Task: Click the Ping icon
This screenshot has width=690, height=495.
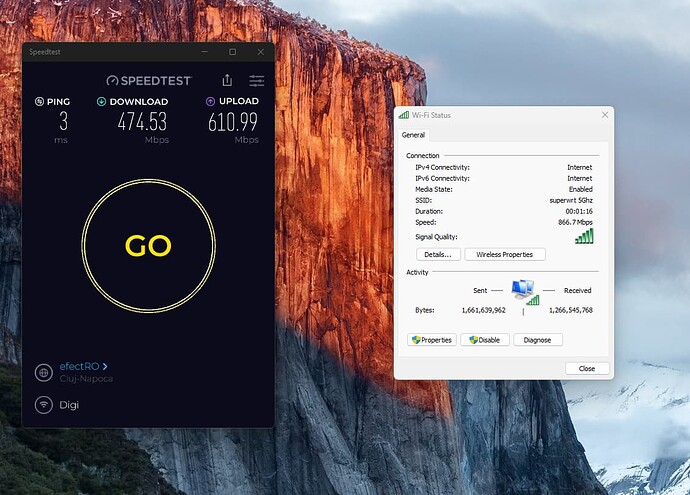Action: coord(39,102)
